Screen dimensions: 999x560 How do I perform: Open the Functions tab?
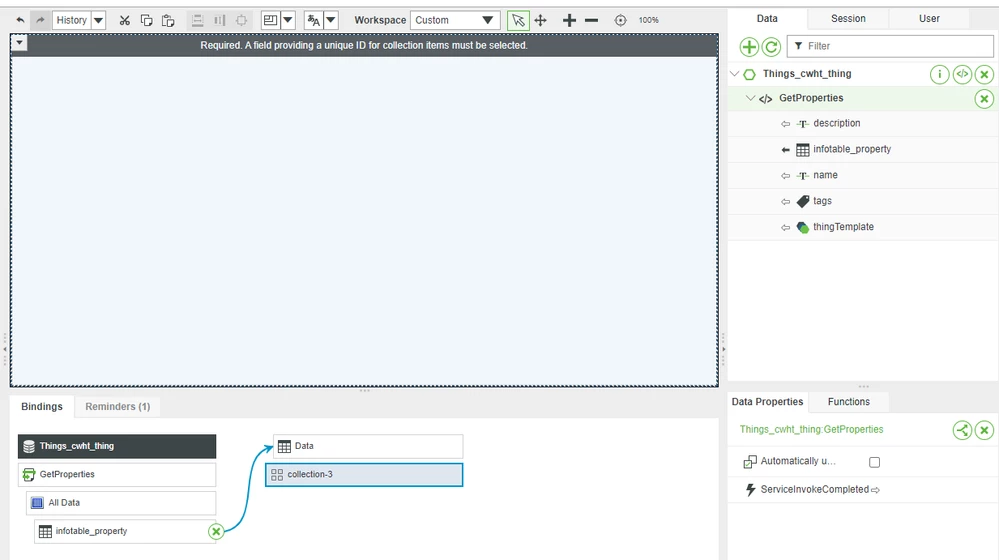point(848,401)
